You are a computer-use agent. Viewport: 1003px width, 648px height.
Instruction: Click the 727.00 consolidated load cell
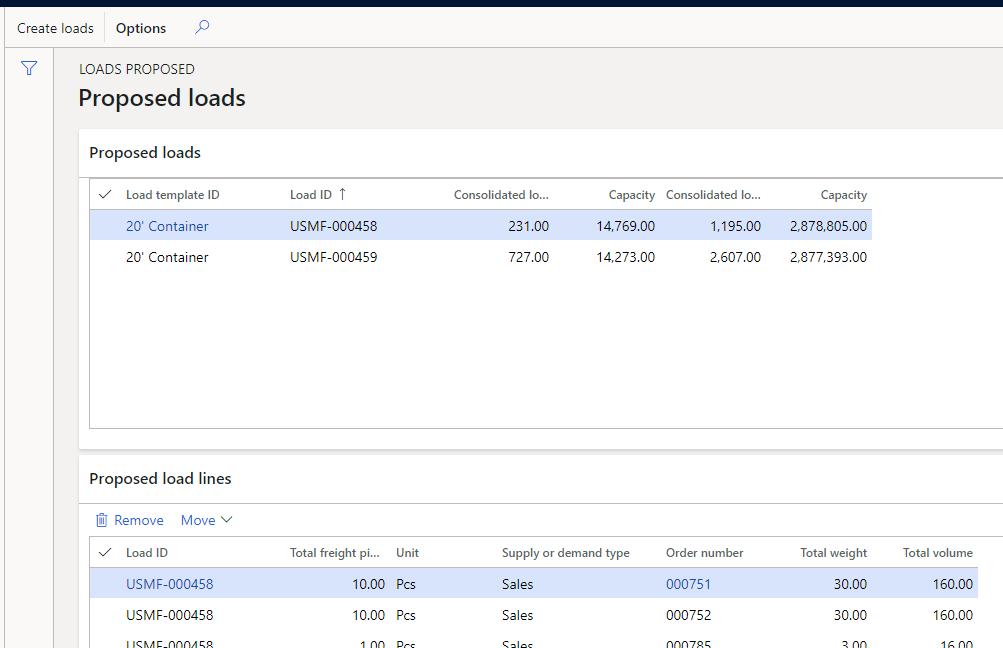528,257
